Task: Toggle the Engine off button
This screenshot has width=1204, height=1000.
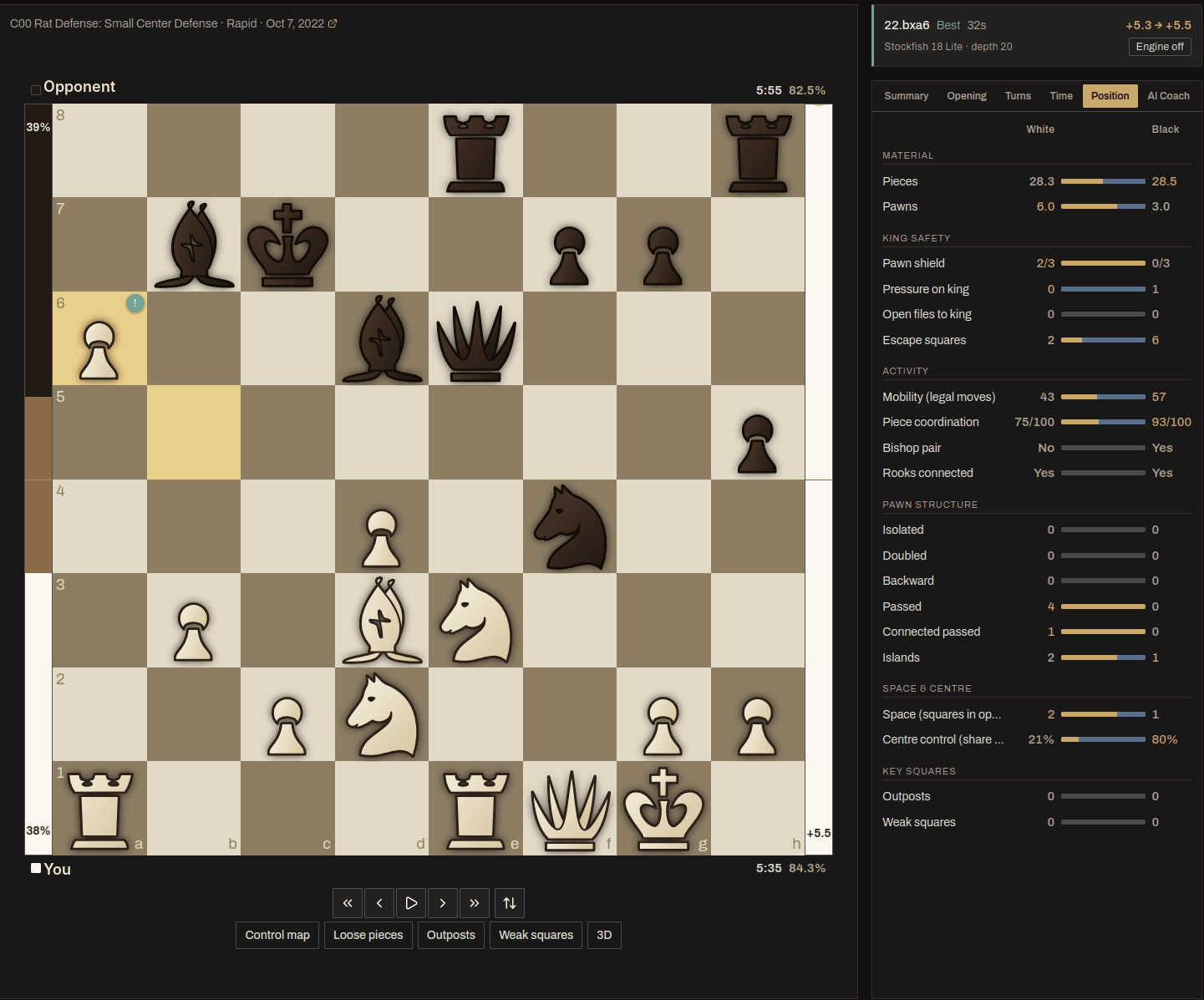Action: click(x=1160, y=47)
